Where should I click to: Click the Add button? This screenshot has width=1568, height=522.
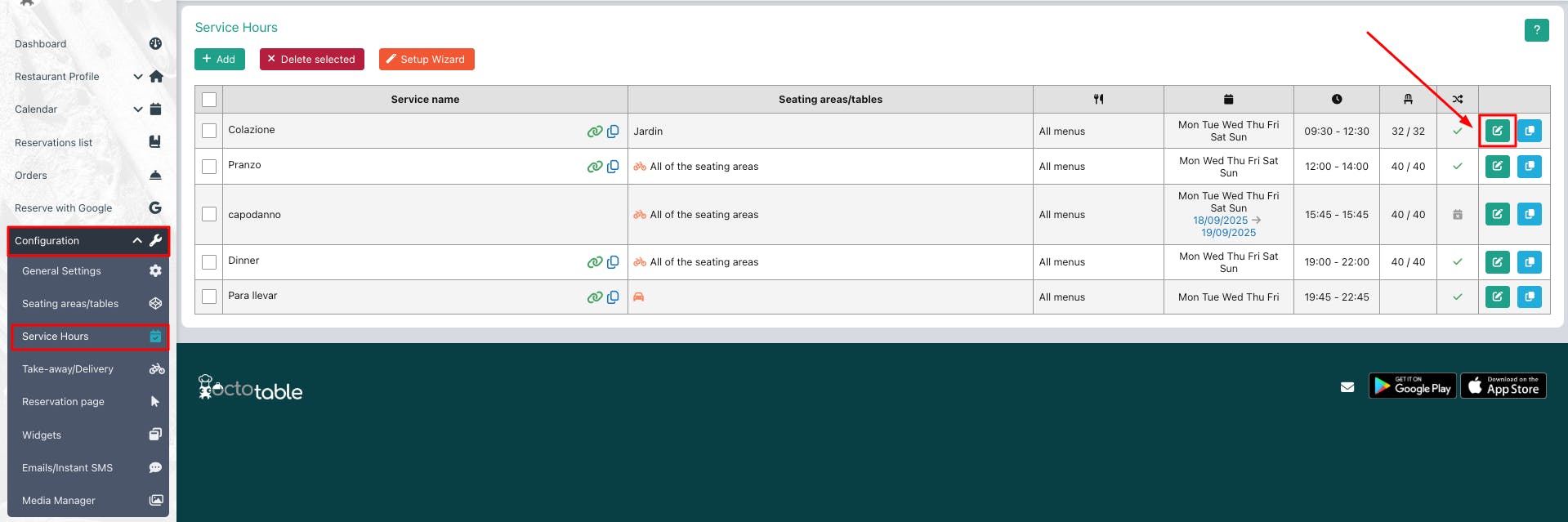pyautogui.click(x=219, y=59)
